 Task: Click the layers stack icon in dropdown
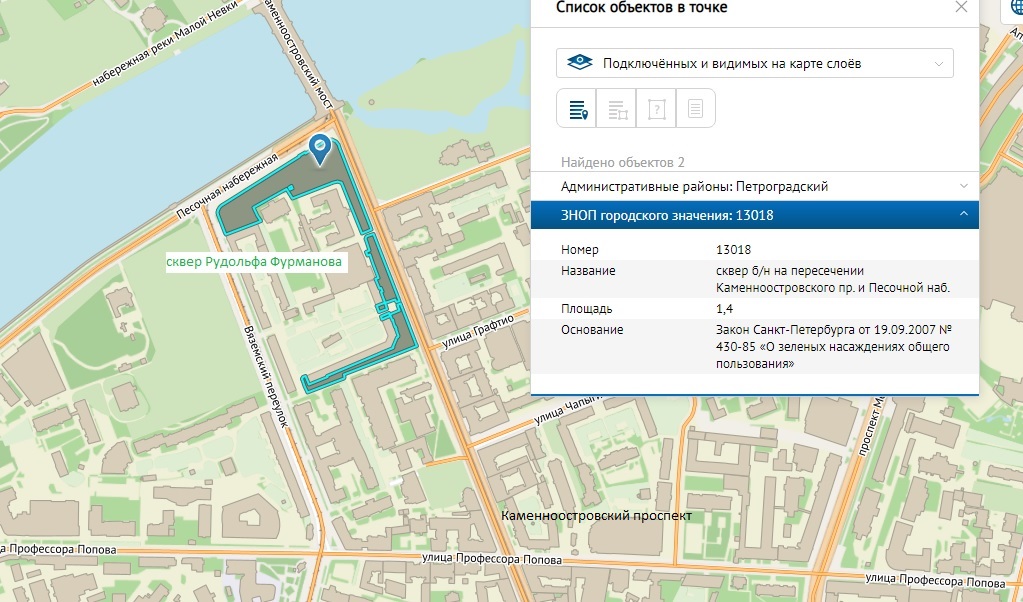[580, 64]
